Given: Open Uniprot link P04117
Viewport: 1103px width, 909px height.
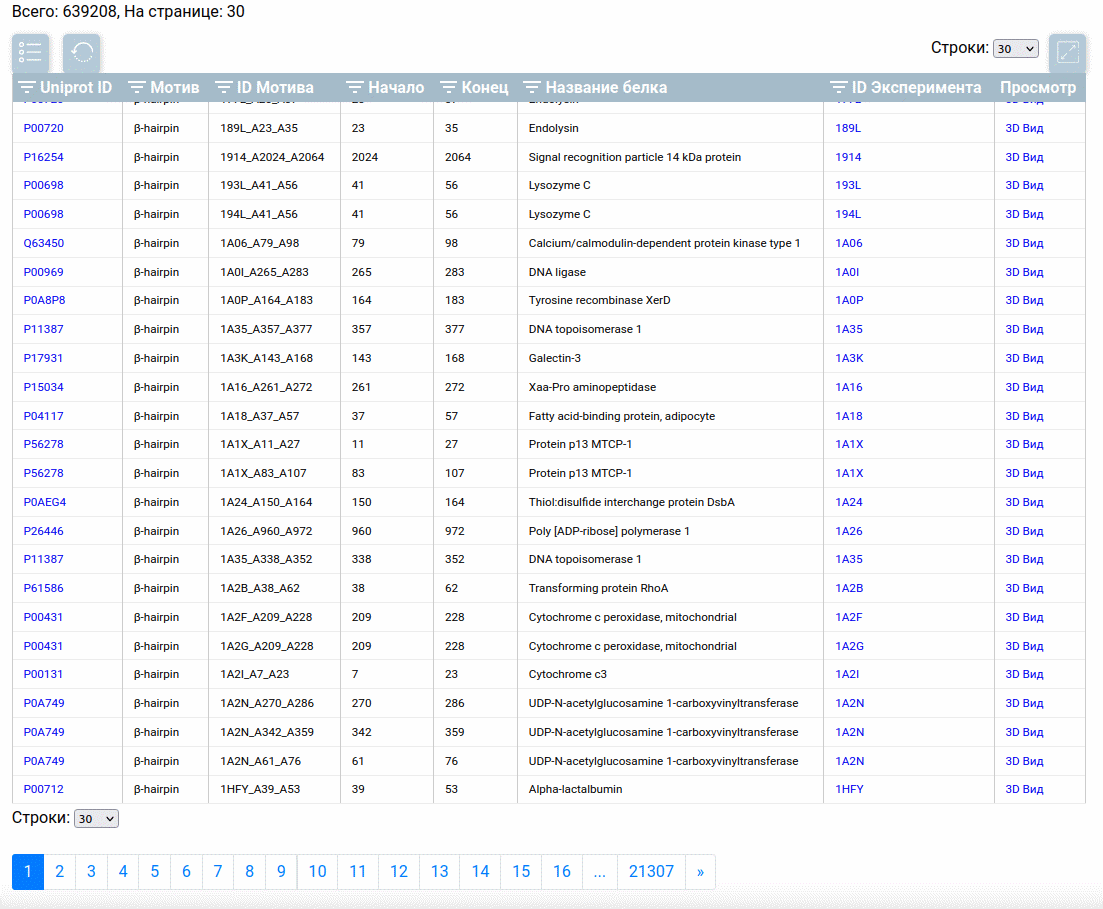Looking at the screenshot, I should pos(44,416).
